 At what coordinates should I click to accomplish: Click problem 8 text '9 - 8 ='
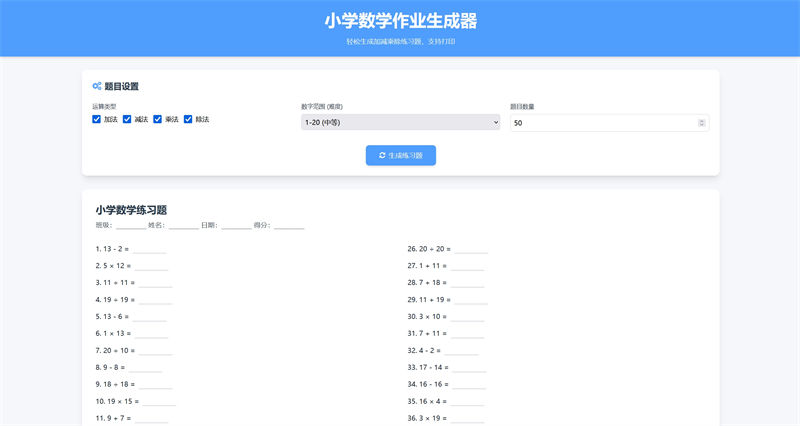[x=114, y=367]
